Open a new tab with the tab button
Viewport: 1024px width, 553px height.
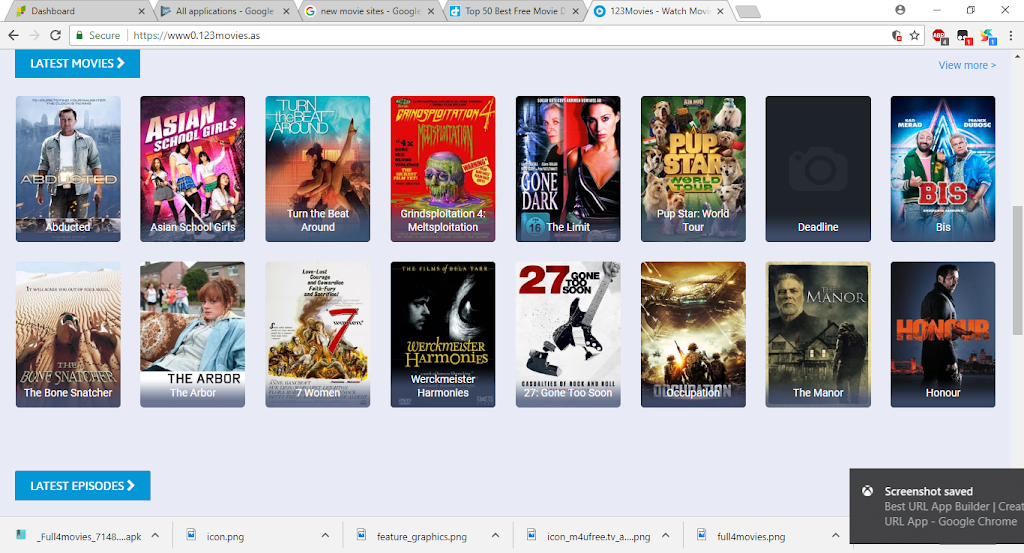[747, 11]
